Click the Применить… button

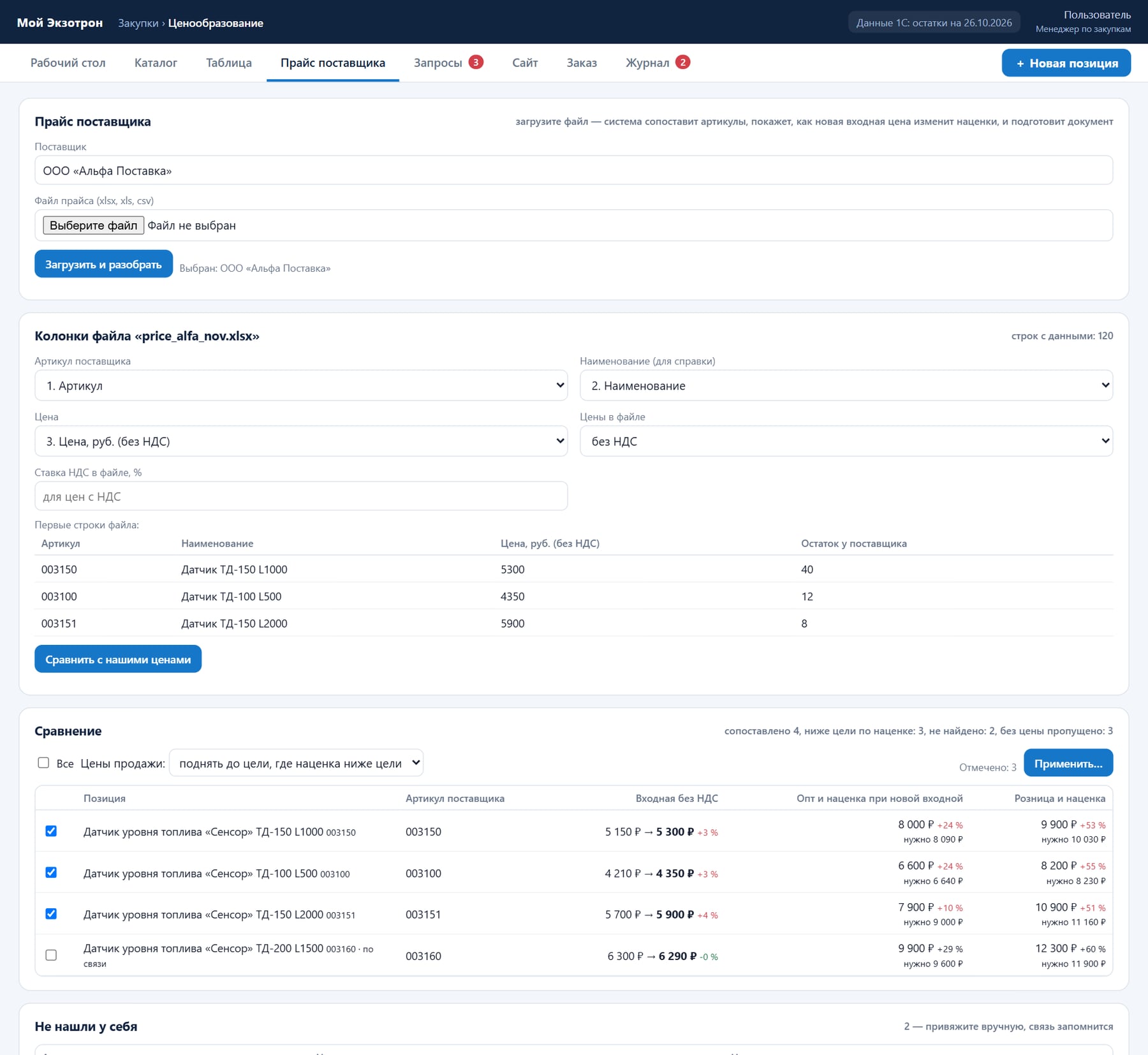pyautogui.click(x=1068, y=763)
